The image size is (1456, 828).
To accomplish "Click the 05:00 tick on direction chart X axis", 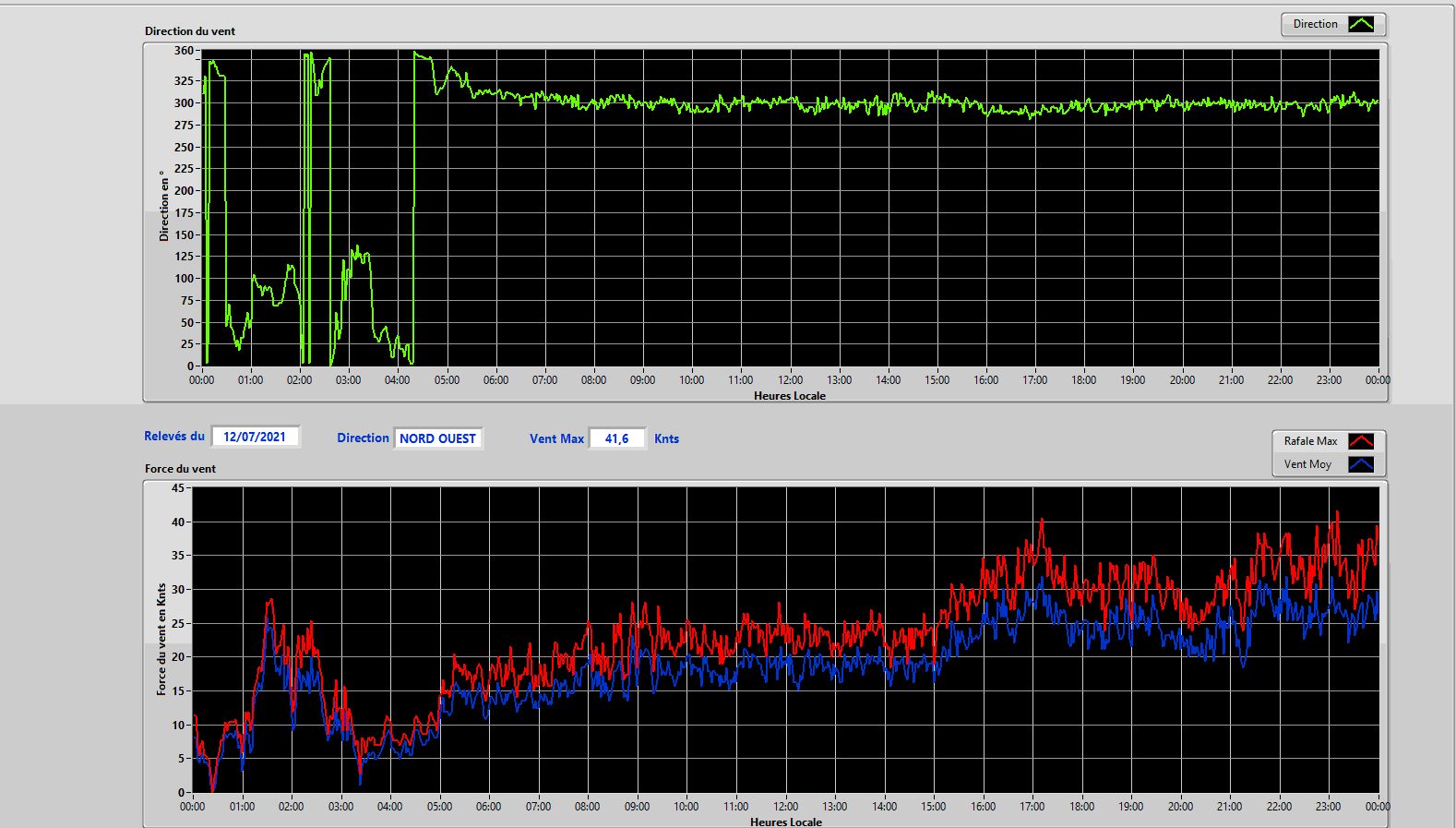I will 447,379.
